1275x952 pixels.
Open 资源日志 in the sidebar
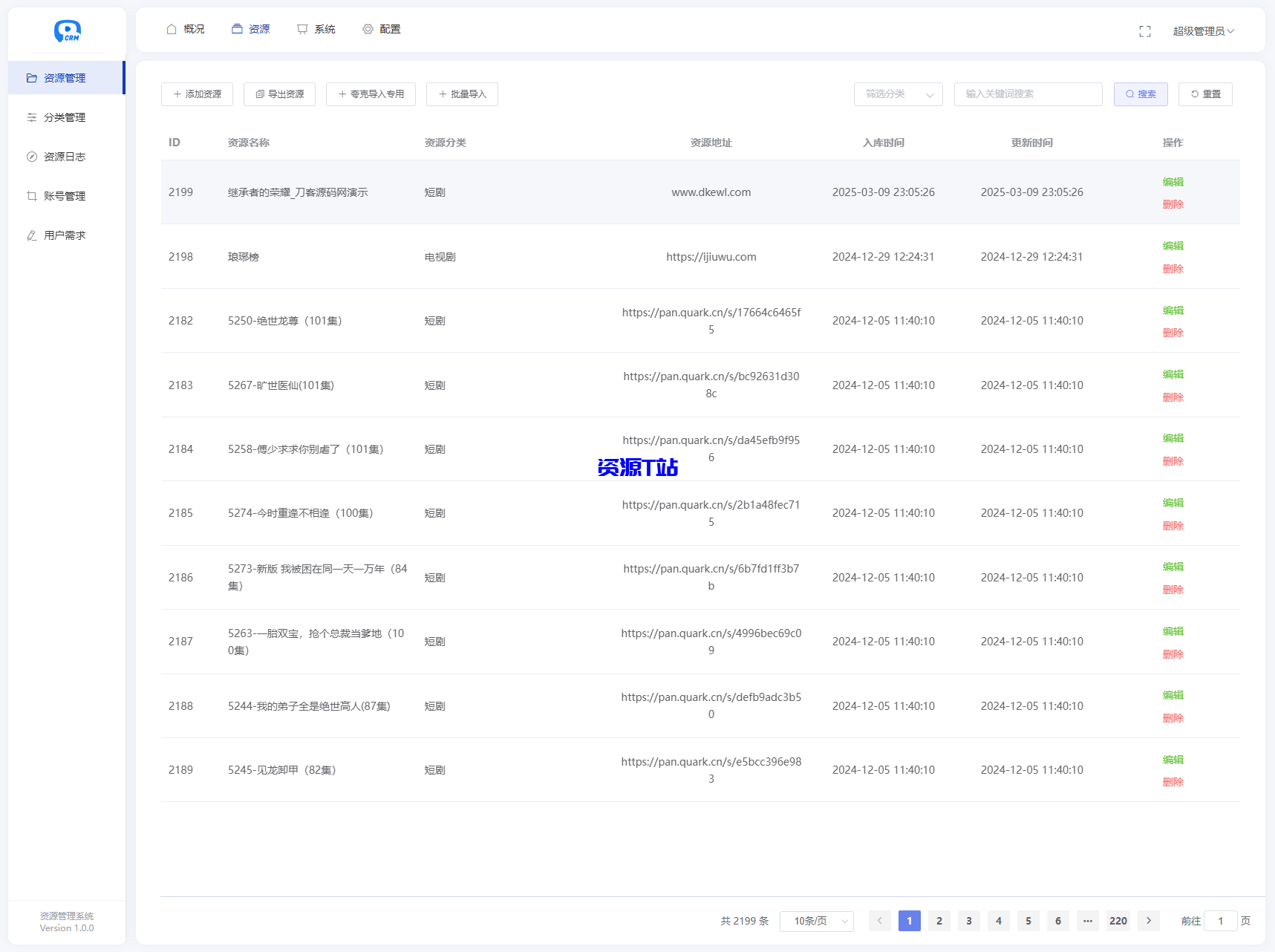click(x=65, y=157)
